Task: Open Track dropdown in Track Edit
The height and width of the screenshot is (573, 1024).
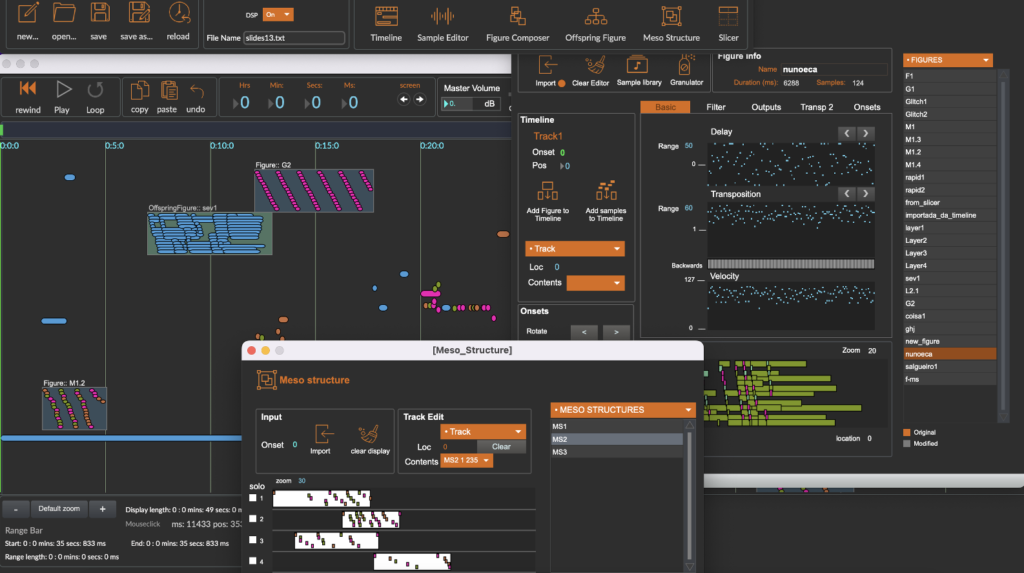Action: (x=483, y=432)
